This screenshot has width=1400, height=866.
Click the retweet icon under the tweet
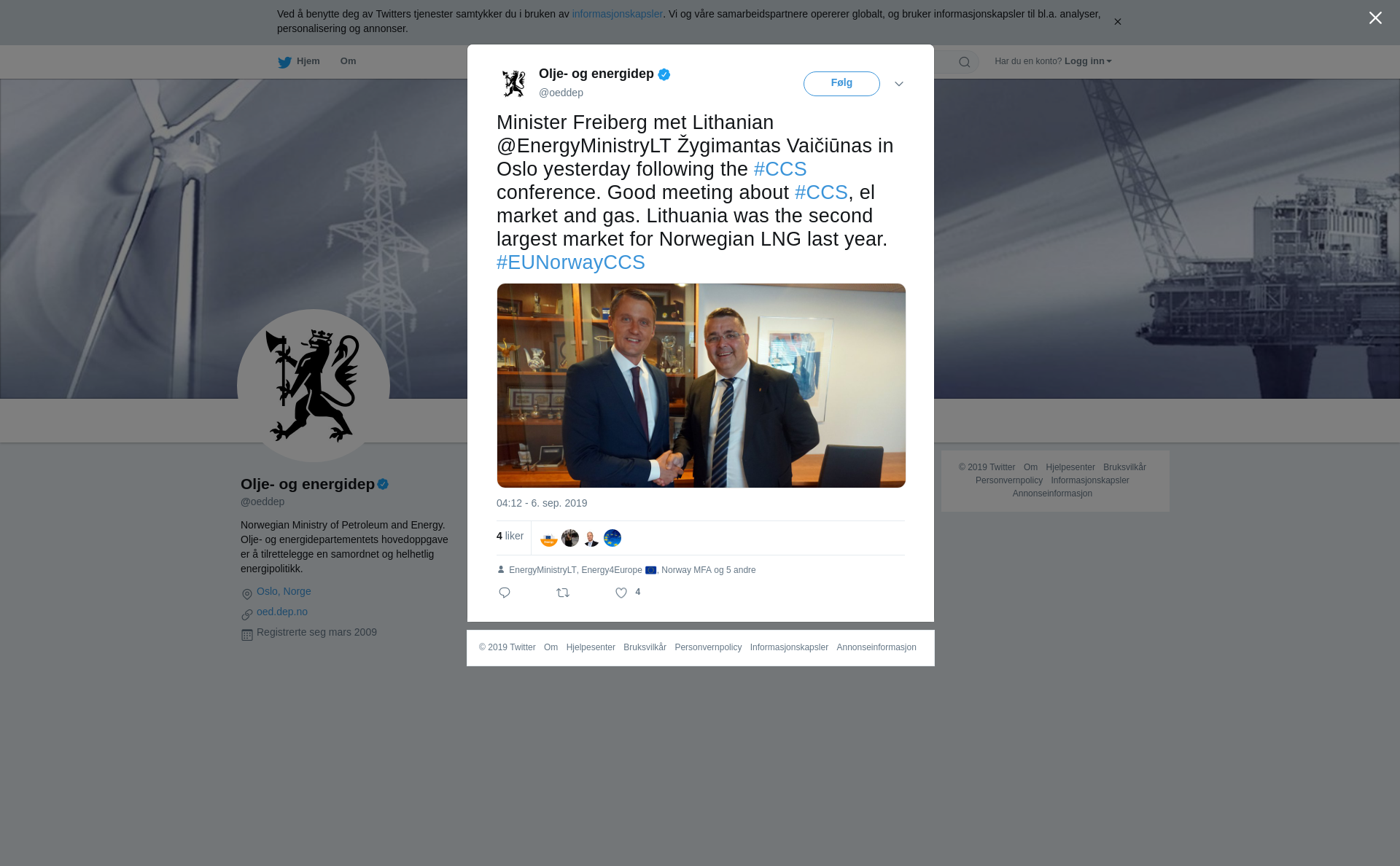(563, 593)
